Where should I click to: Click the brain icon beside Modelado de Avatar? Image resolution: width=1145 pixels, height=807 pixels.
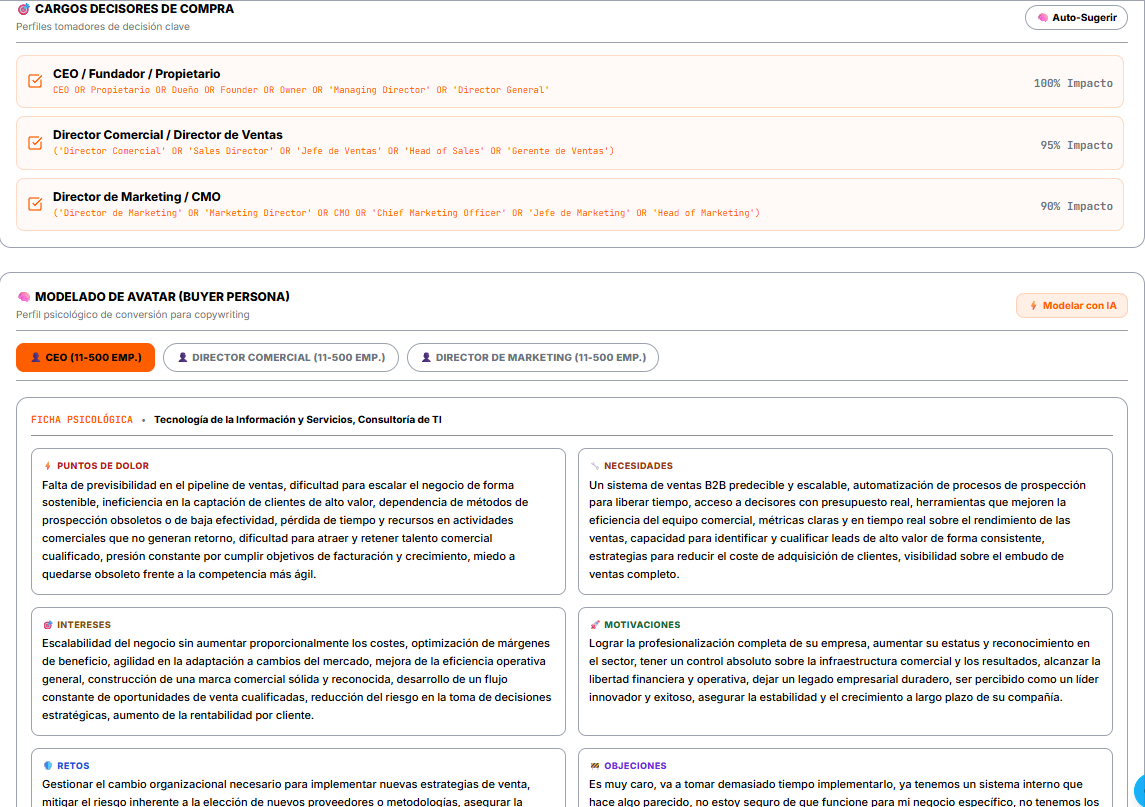24,297
